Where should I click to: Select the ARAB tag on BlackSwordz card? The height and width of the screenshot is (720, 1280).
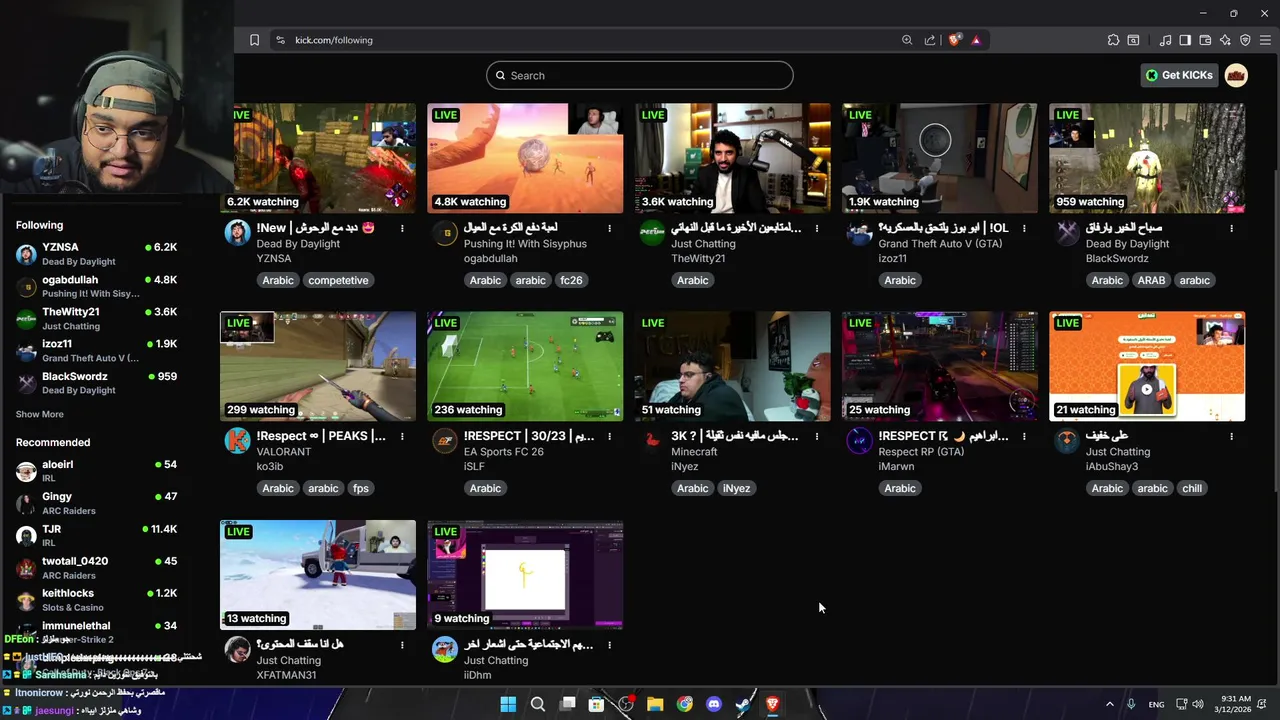pos(1151,280)
